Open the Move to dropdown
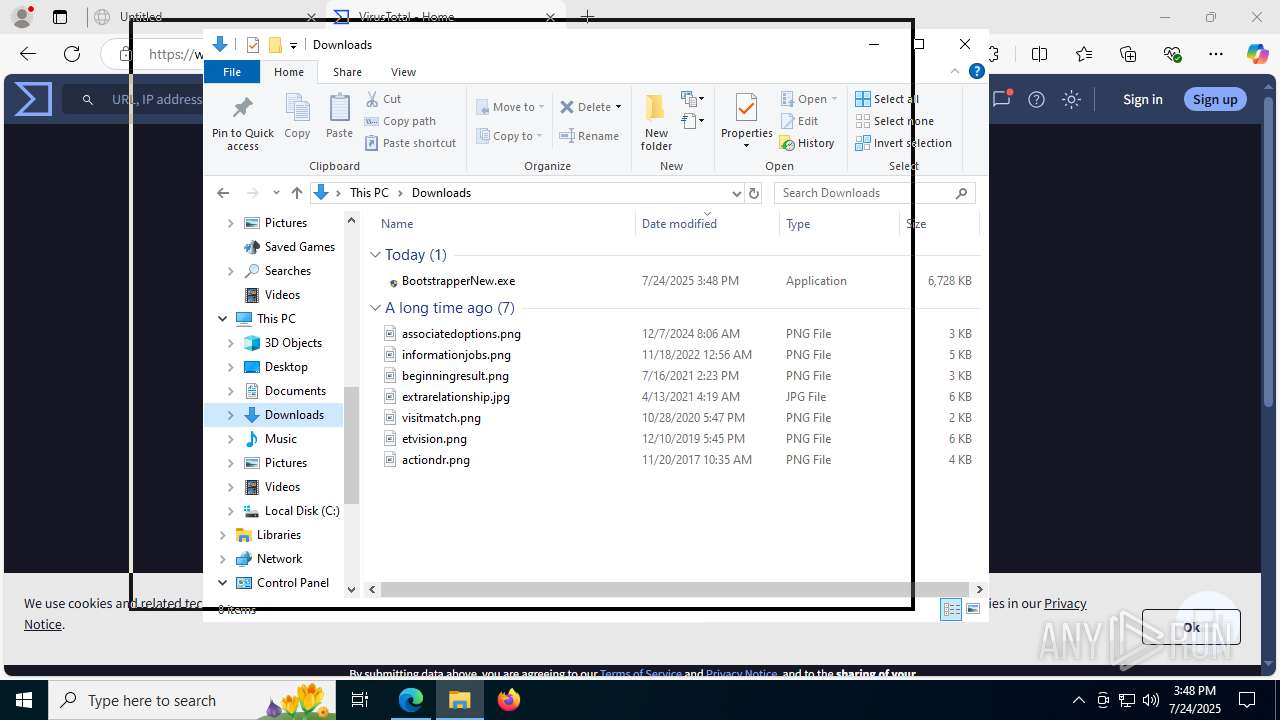The height and width of the screenshot is (720, 1280). [x=510, y=107]
